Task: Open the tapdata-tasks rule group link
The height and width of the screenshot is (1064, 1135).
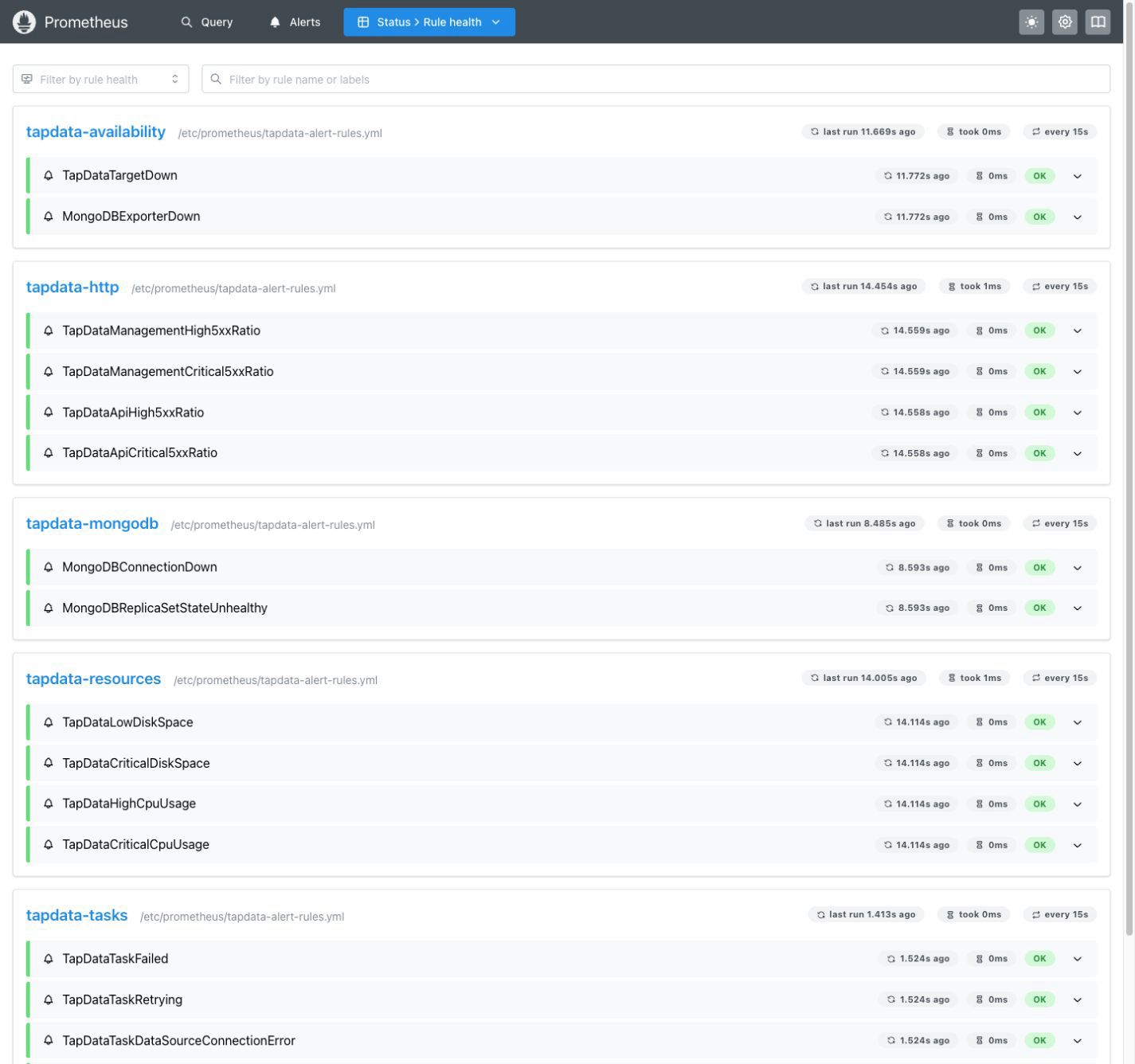Action: coord(76,915)
